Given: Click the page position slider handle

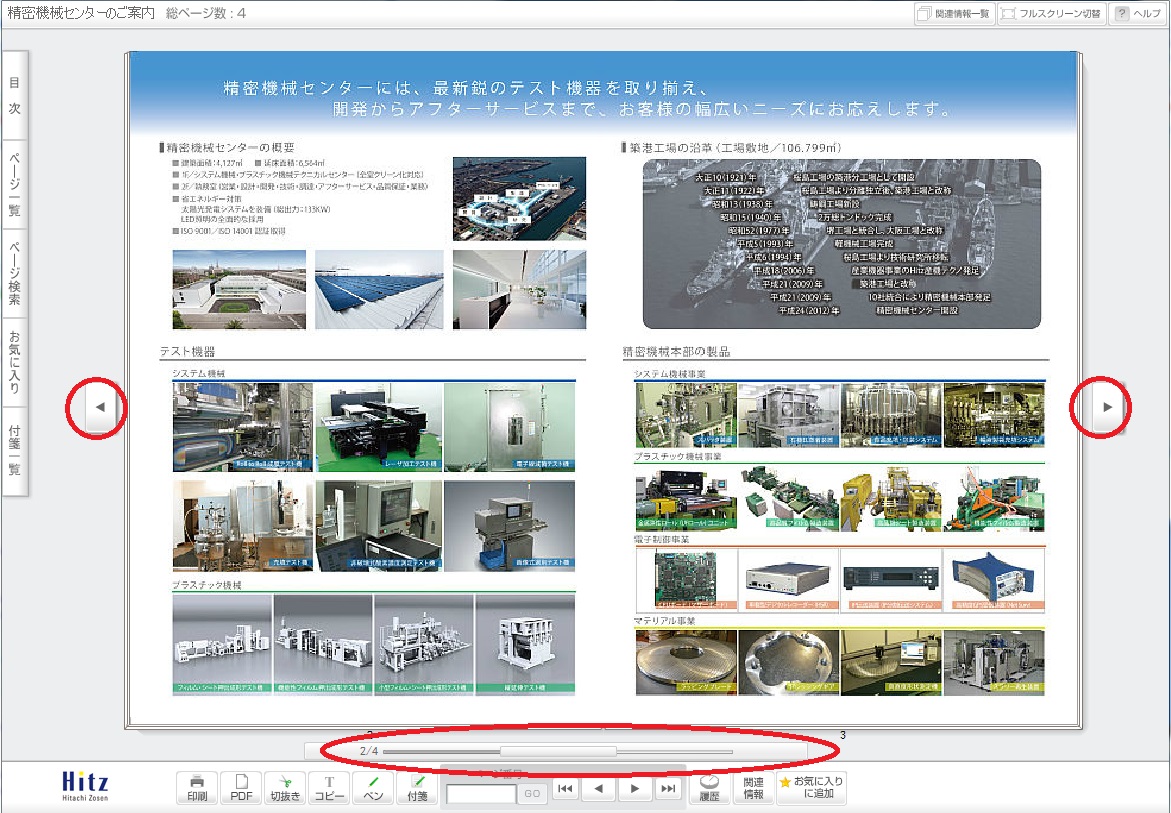Looking at the screenshot, I should (558, 751).
